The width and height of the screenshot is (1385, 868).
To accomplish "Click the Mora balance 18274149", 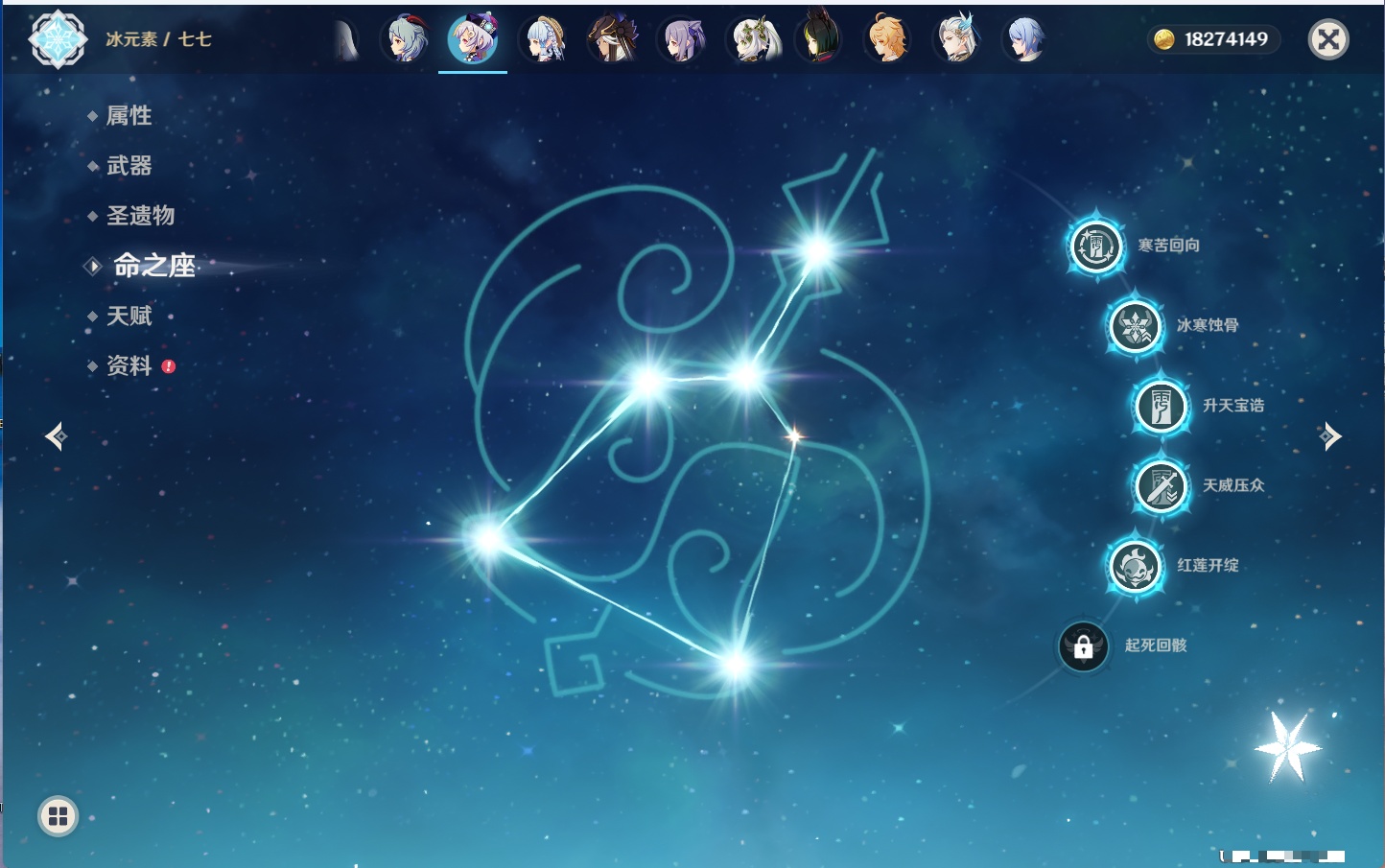I will (x=1213, y=39).
